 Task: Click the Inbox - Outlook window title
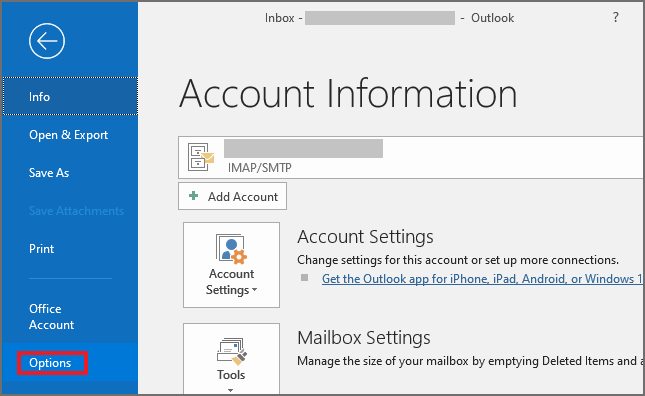[390, 18]
